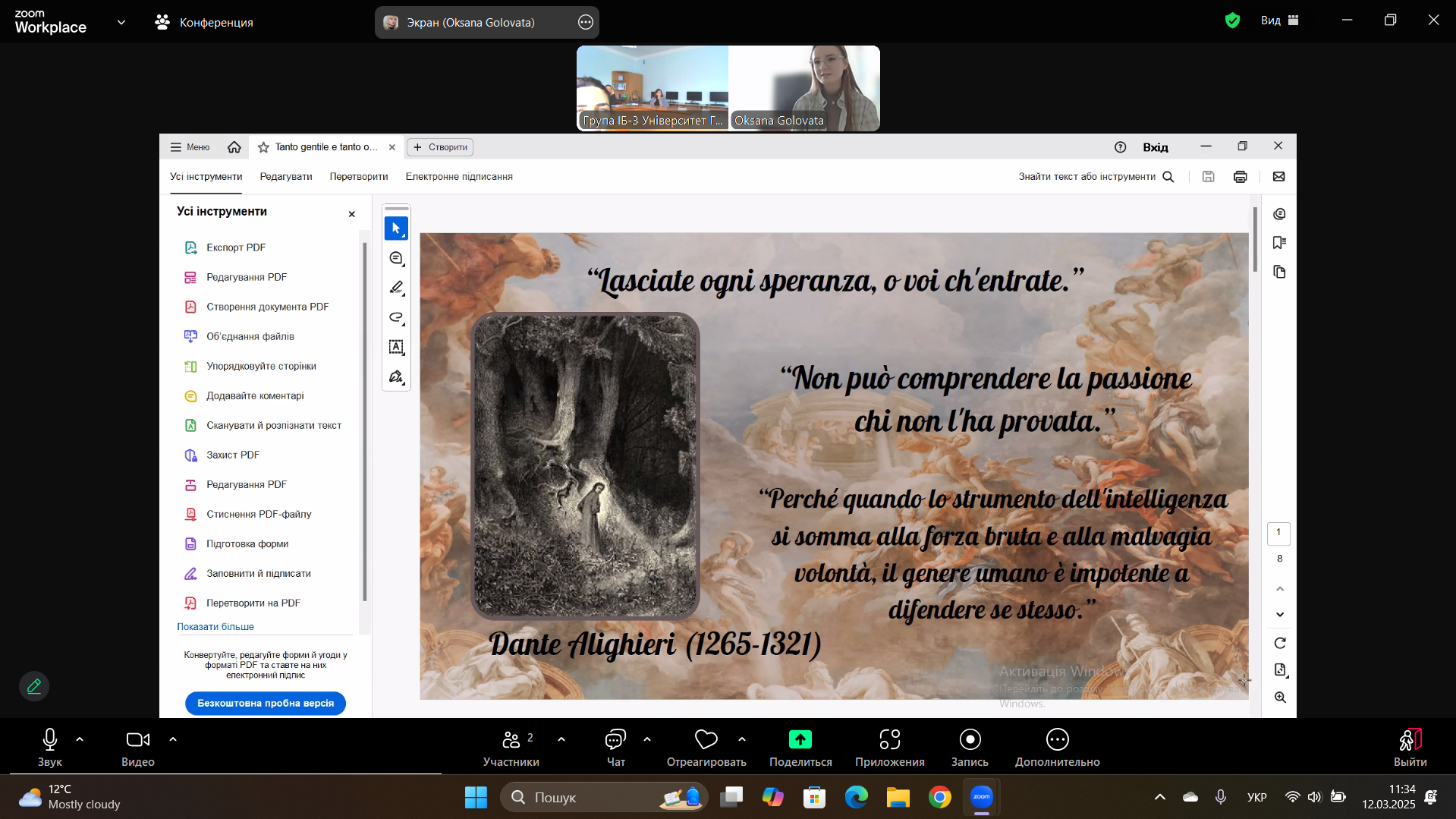Viewport: 1456px width, 819px height.
Task: Open the bookmarks panel icon
Action: click(x=1279, y=243)
